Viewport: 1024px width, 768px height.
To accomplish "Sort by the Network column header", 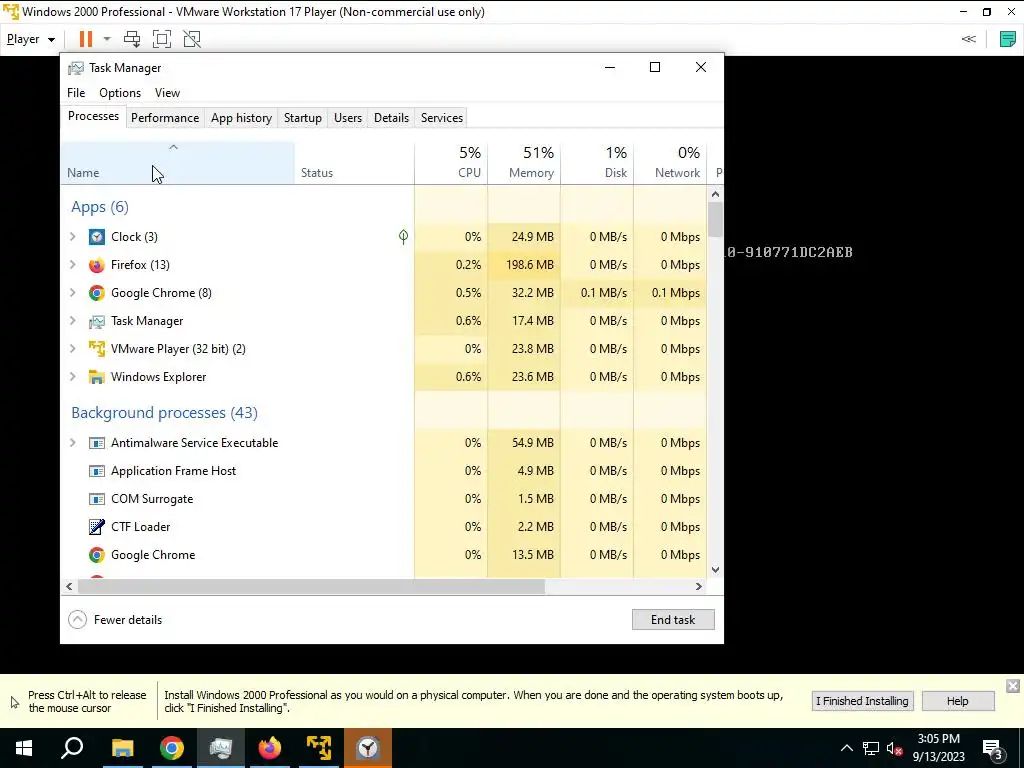I will click(670, 163).
